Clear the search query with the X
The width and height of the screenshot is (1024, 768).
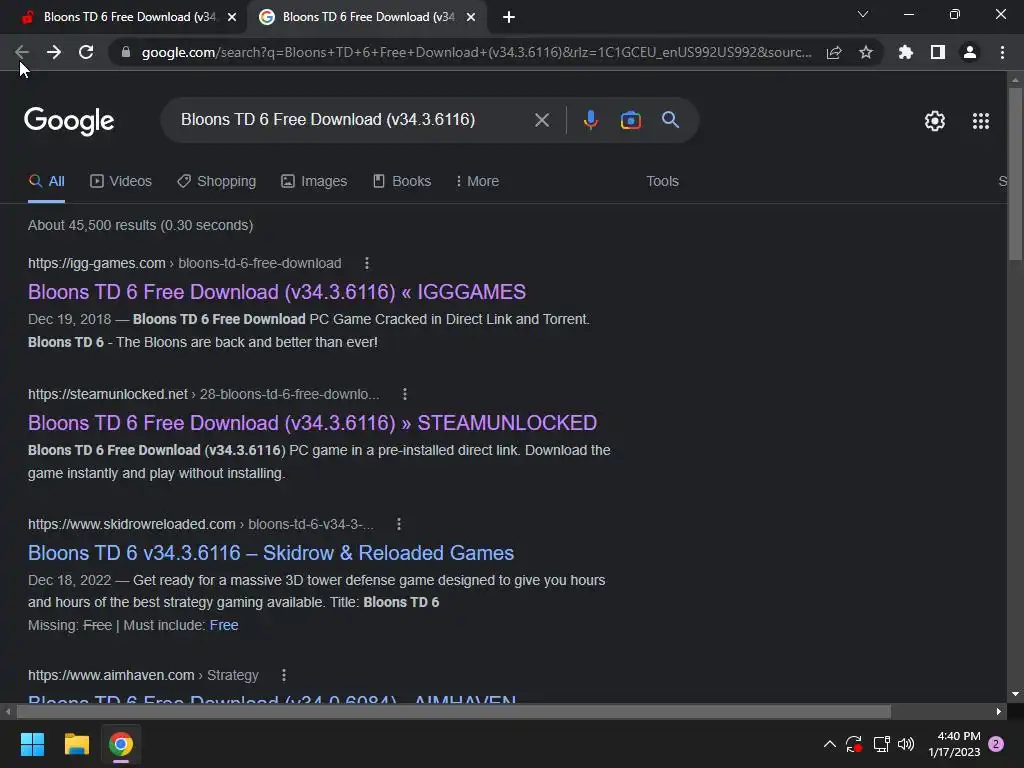[x=541, y=120]
